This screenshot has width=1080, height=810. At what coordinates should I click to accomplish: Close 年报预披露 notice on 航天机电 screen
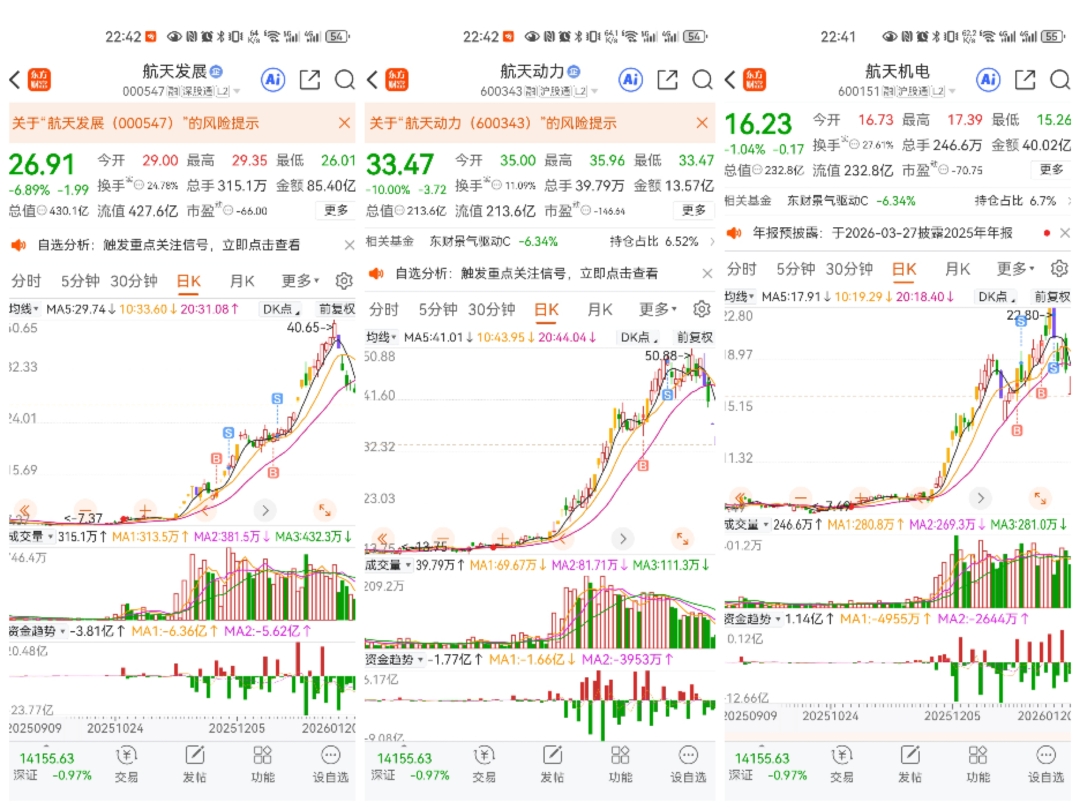pyautogui.click(x=1065, y=233)
